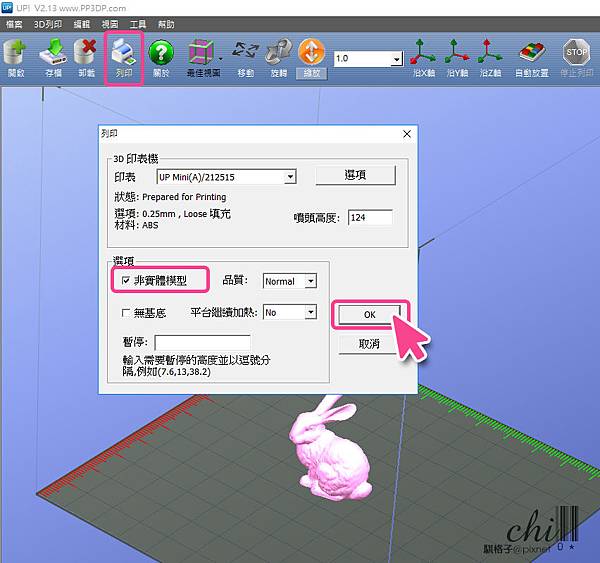This screenshot has height=563, width=600.
Task: Enable the 無基底 (No raft) checkbox
Action: (x=126, y=313)
